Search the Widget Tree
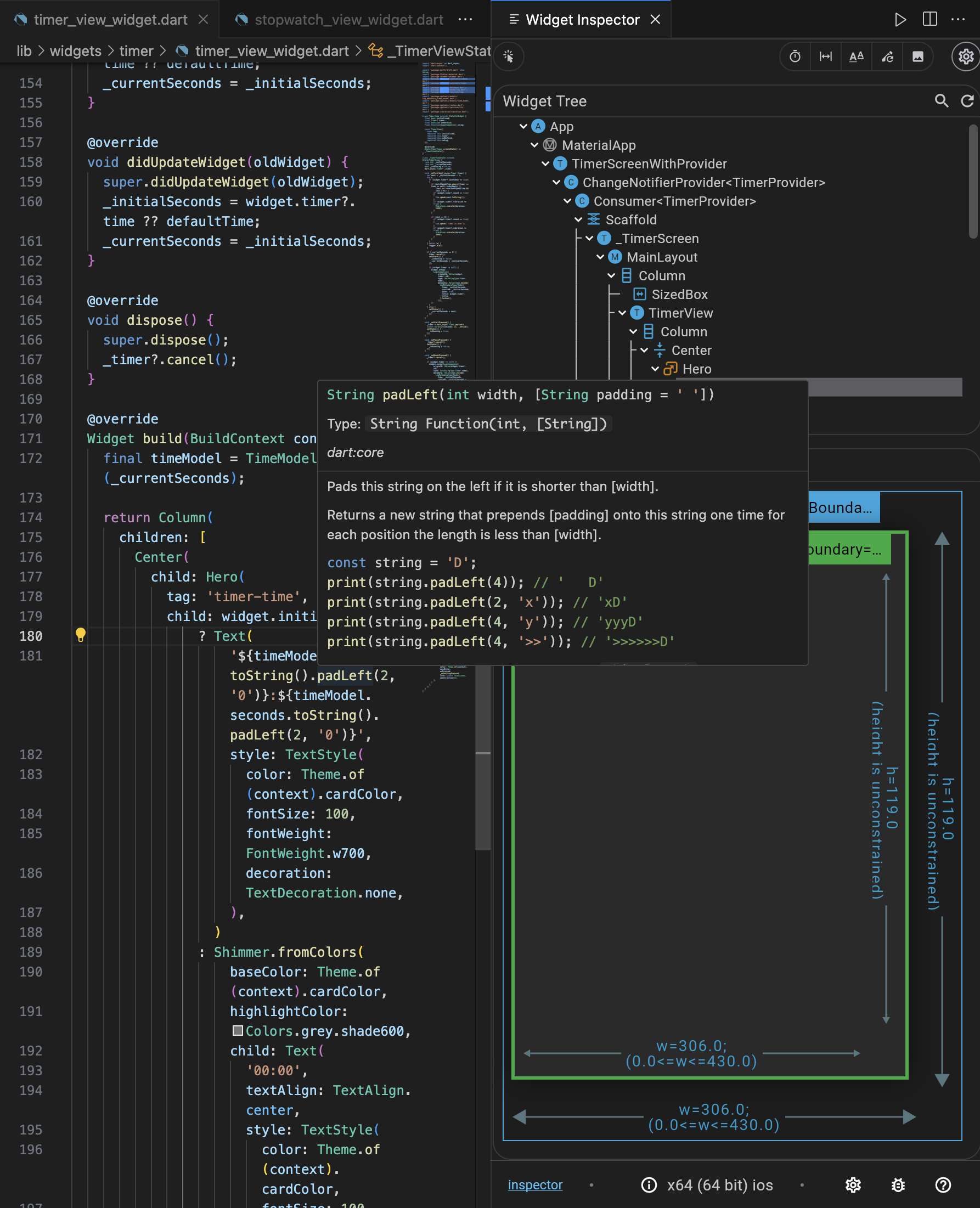Viewport: 980px width, 1208px height. [x=941, y=101]
